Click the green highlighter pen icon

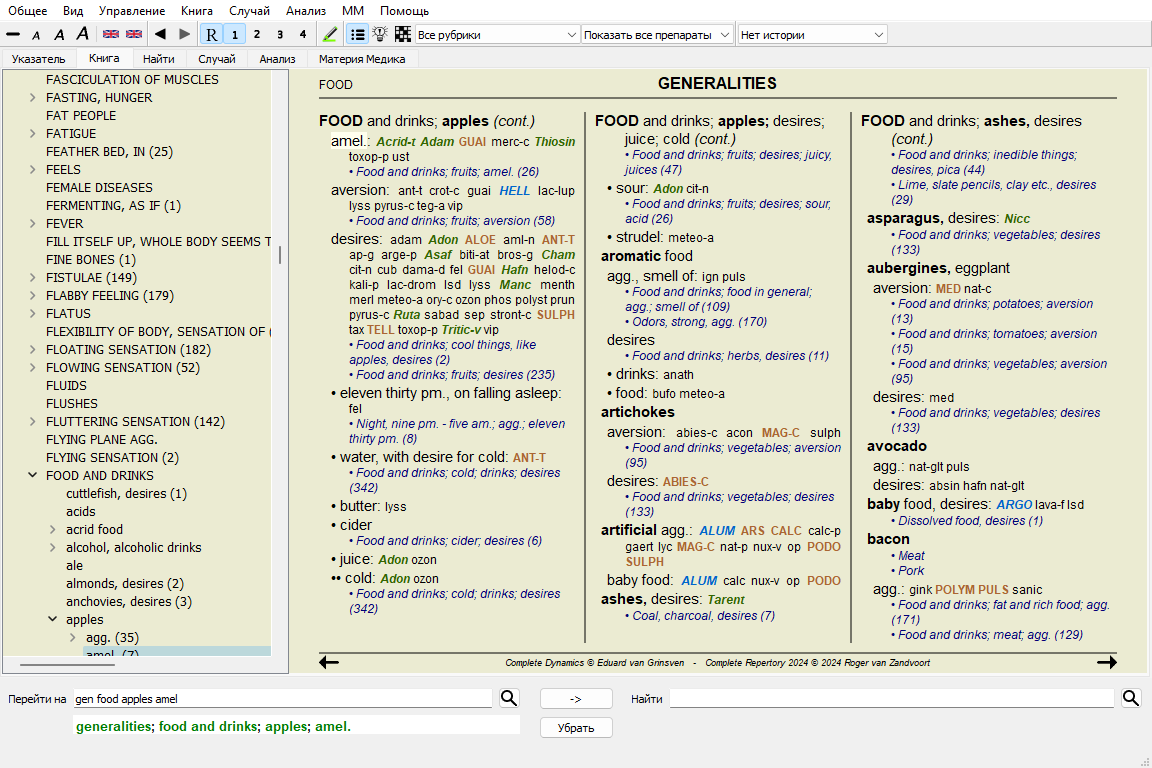pyautogui.click(x=331, y=34)
